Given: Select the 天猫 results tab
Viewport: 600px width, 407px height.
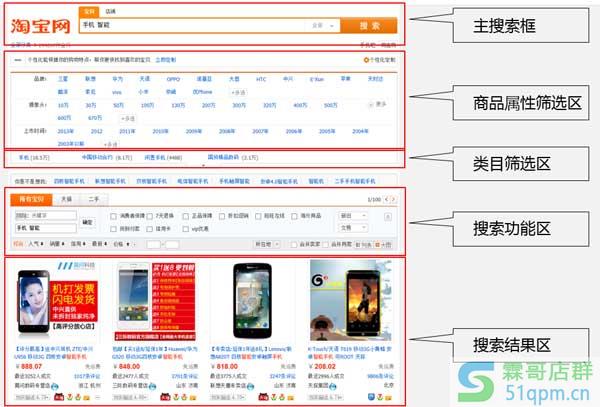Looking at the screenshot, I should pos(66,200).
